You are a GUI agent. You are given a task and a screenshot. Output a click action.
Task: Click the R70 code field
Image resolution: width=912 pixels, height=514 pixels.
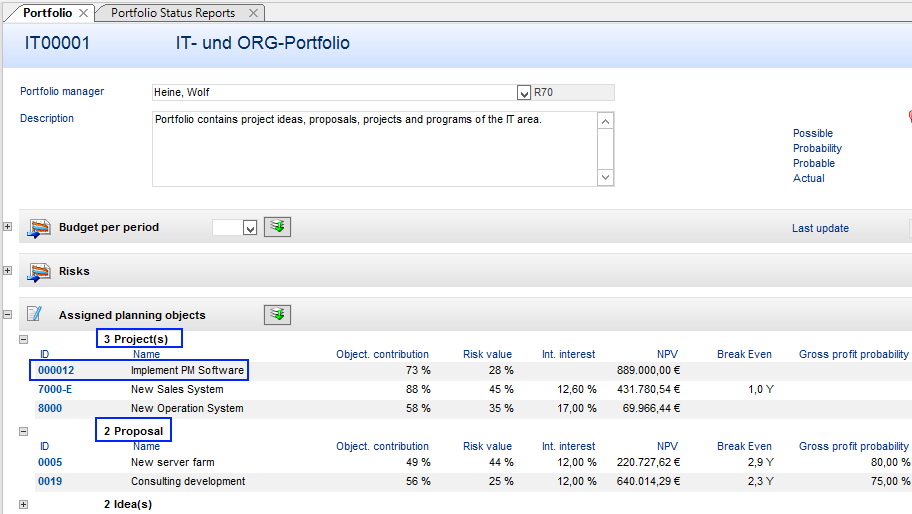(573, 92)
